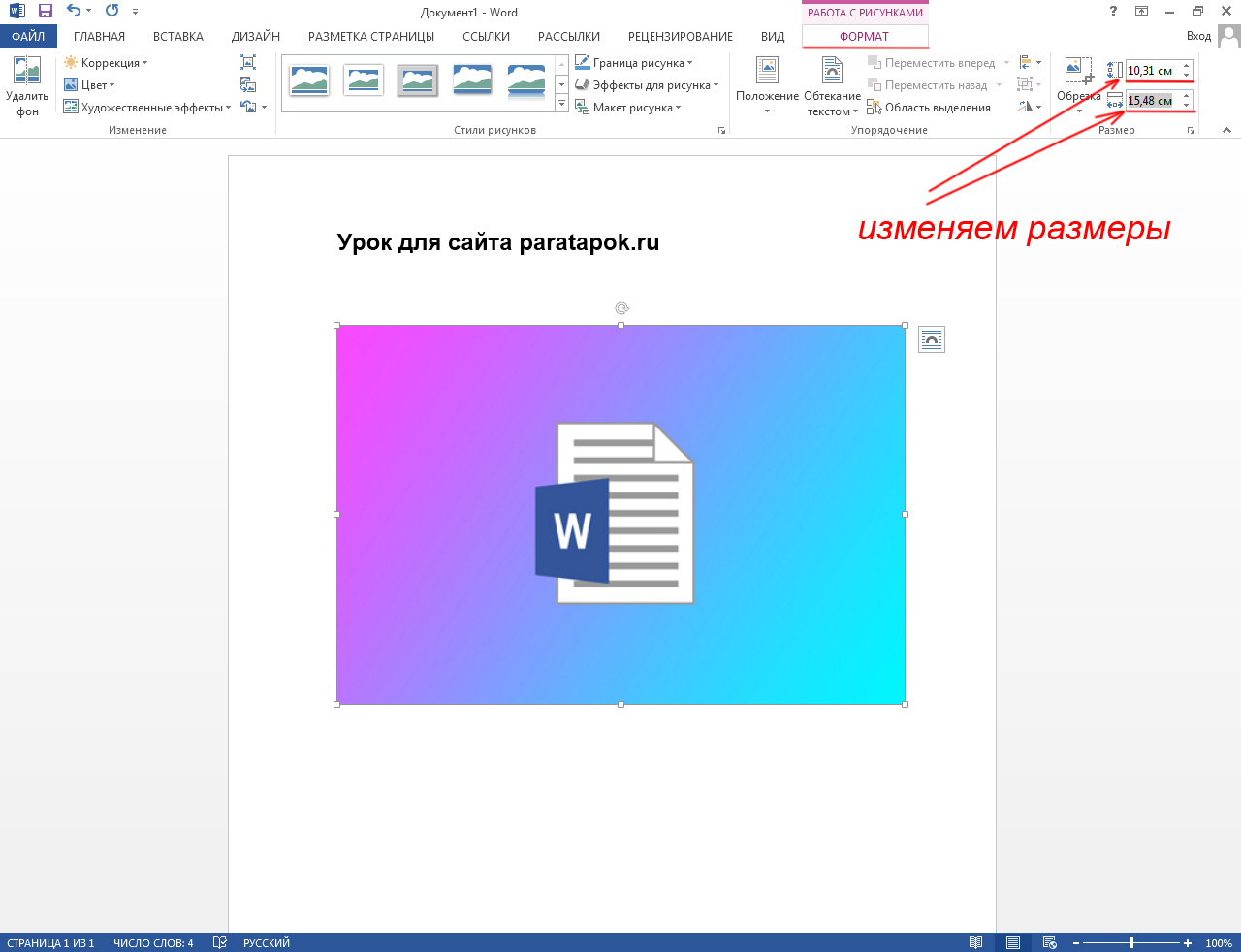The width and height of the screenshot is (1241, 952).
Task: Click the Remove Background (Удалить фон) button
Action: 27,86
